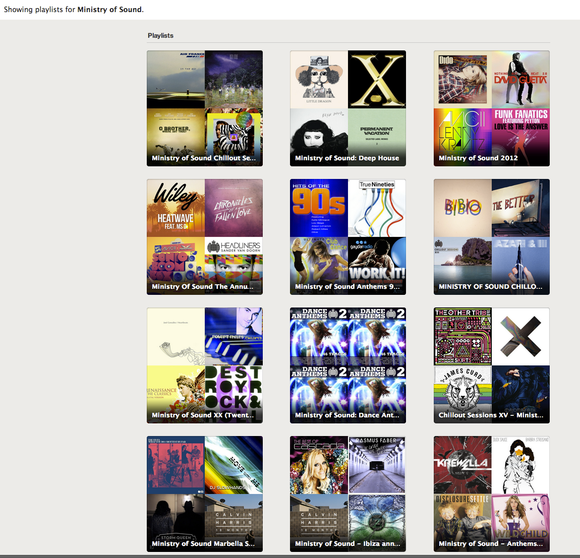580x558 pixels.
Task: Open Ministry of Sound Ibiza annual playlist
Action: (348, 494)
